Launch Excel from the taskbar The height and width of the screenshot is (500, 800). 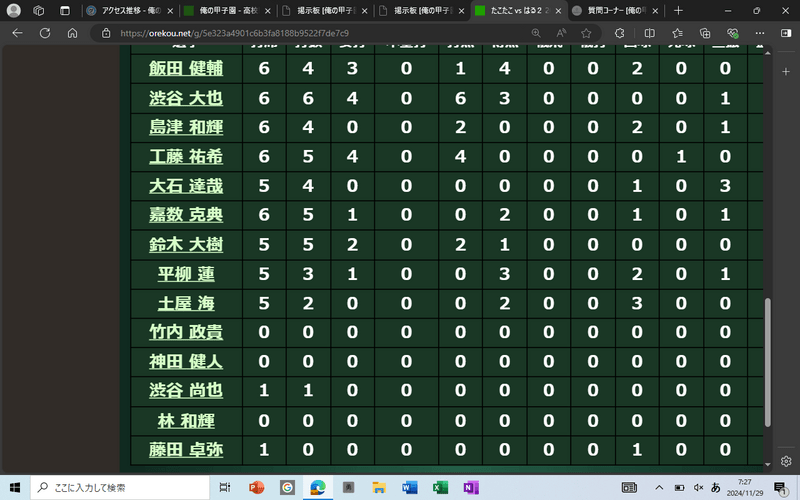click(438, 487)
